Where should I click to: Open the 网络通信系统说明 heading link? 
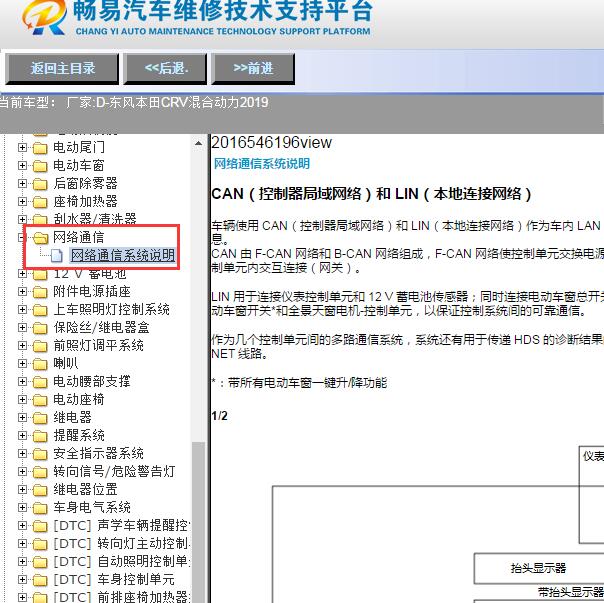click(262, 164)
